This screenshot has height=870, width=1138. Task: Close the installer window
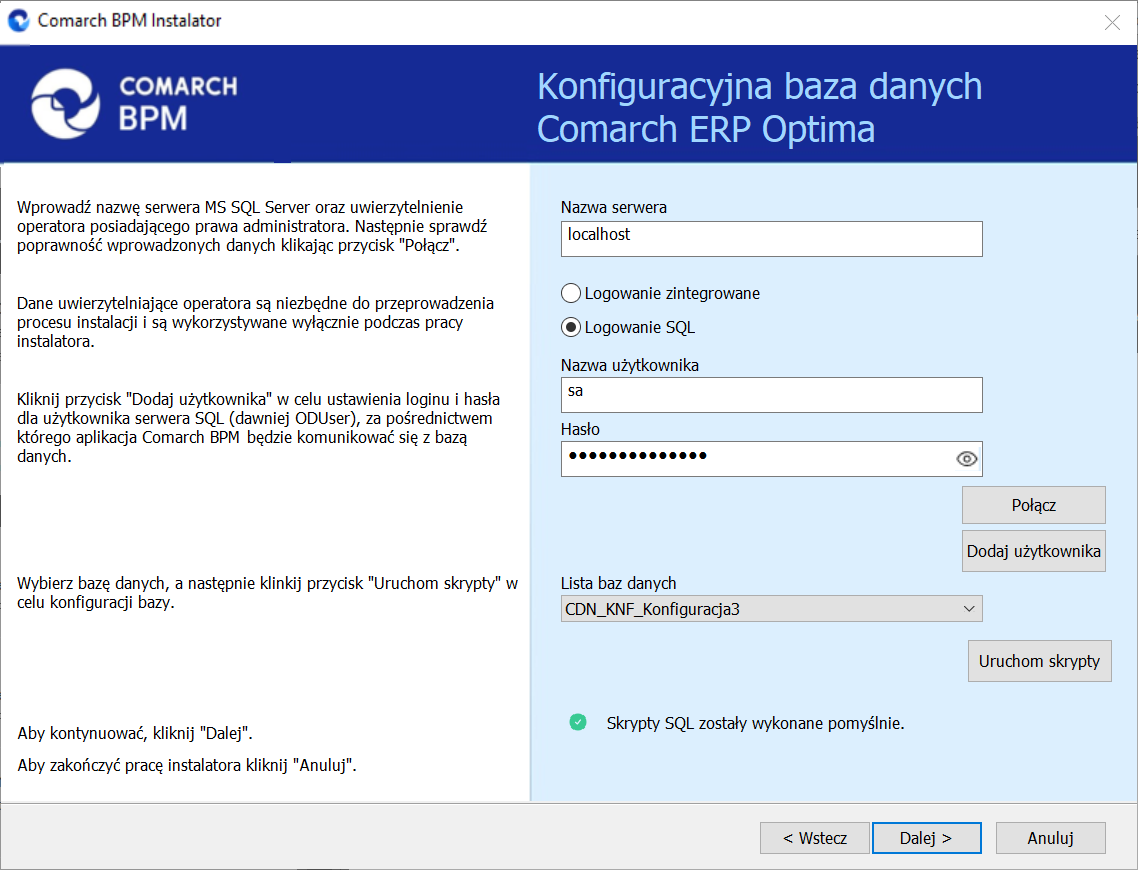1112,22
